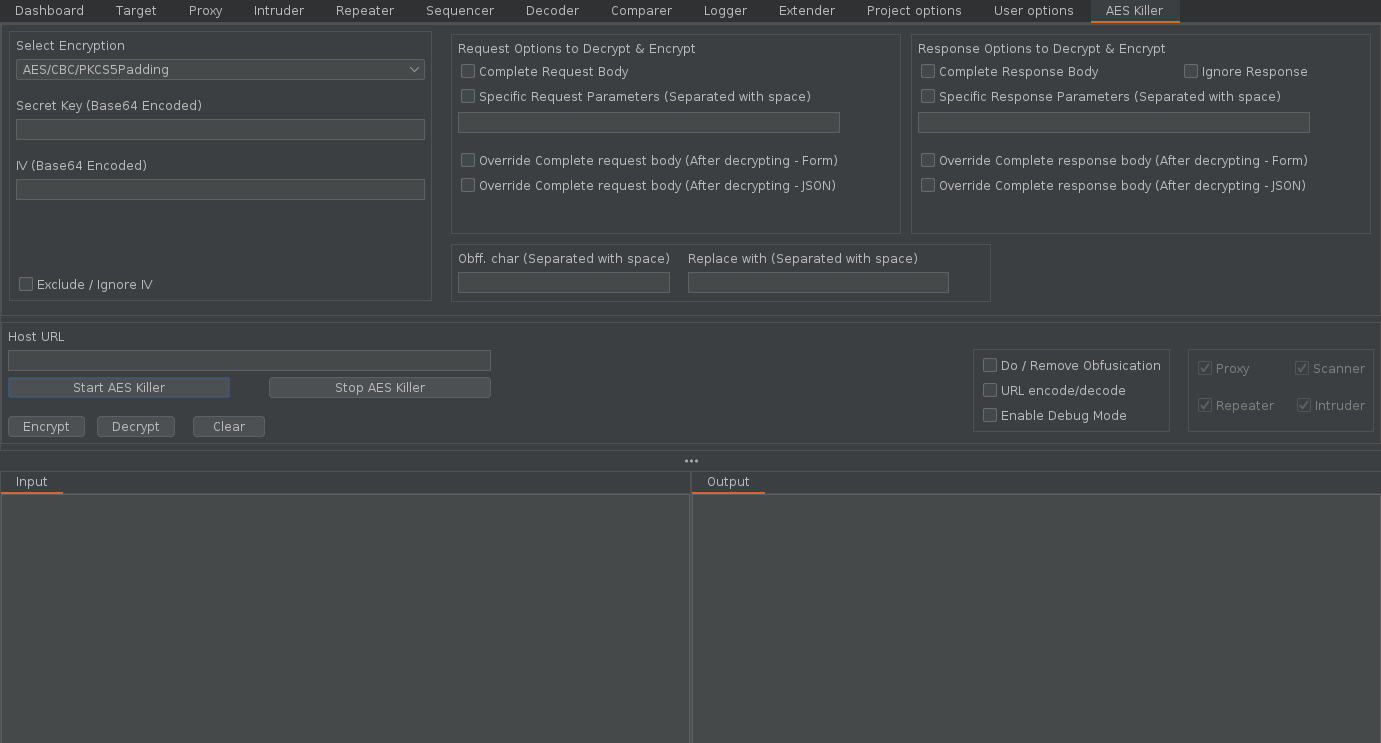
Task: Click the Encrypt button
Action: point(46,426)
